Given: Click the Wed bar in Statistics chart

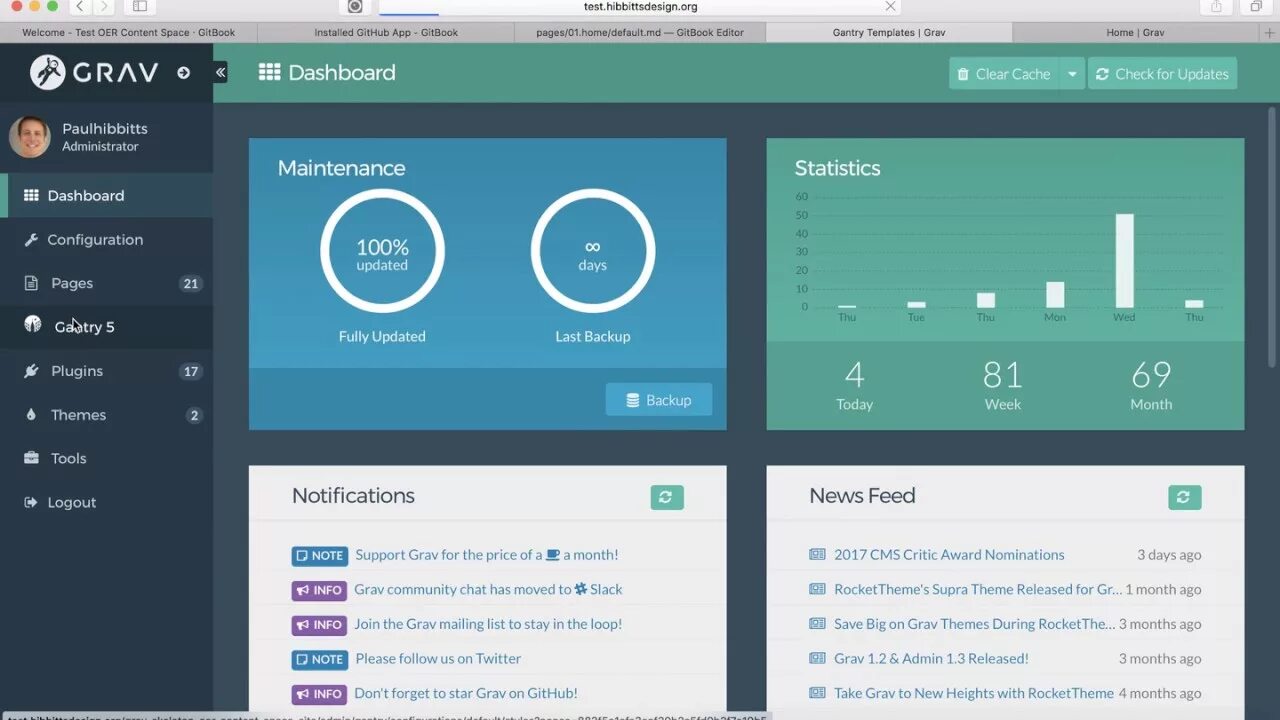Looking at the screenshot, I should click(1125, 261).
